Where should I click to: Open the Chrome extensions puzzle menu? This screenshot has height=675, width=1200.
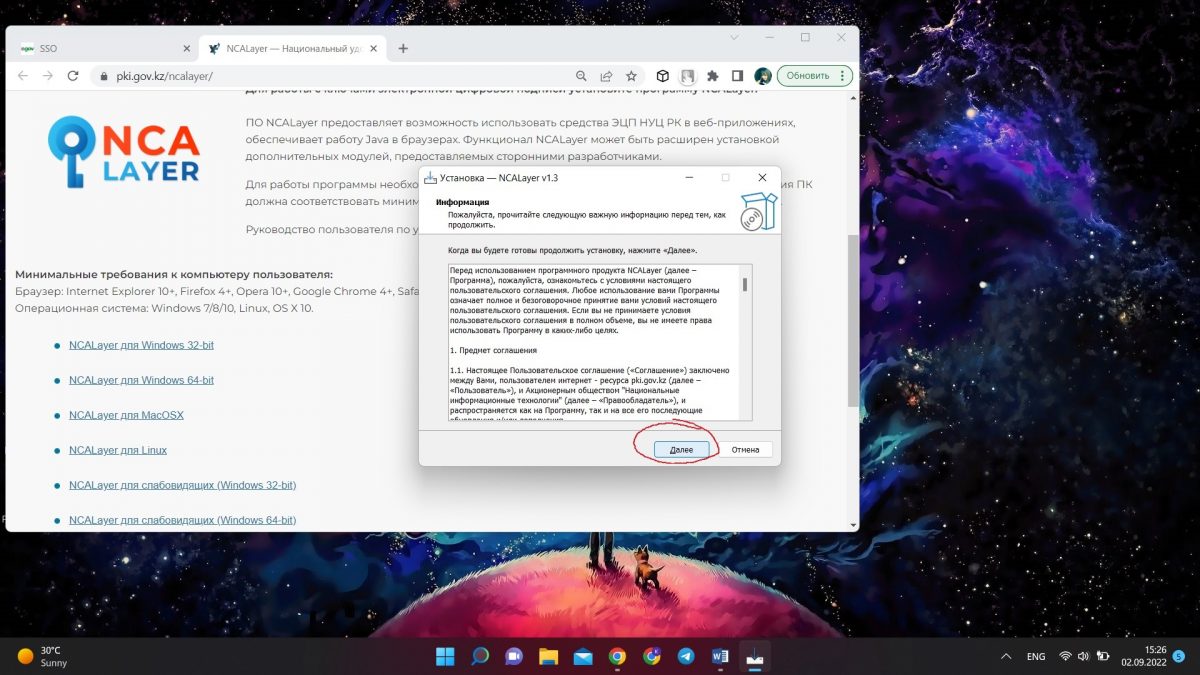click(x=712, y=76)
